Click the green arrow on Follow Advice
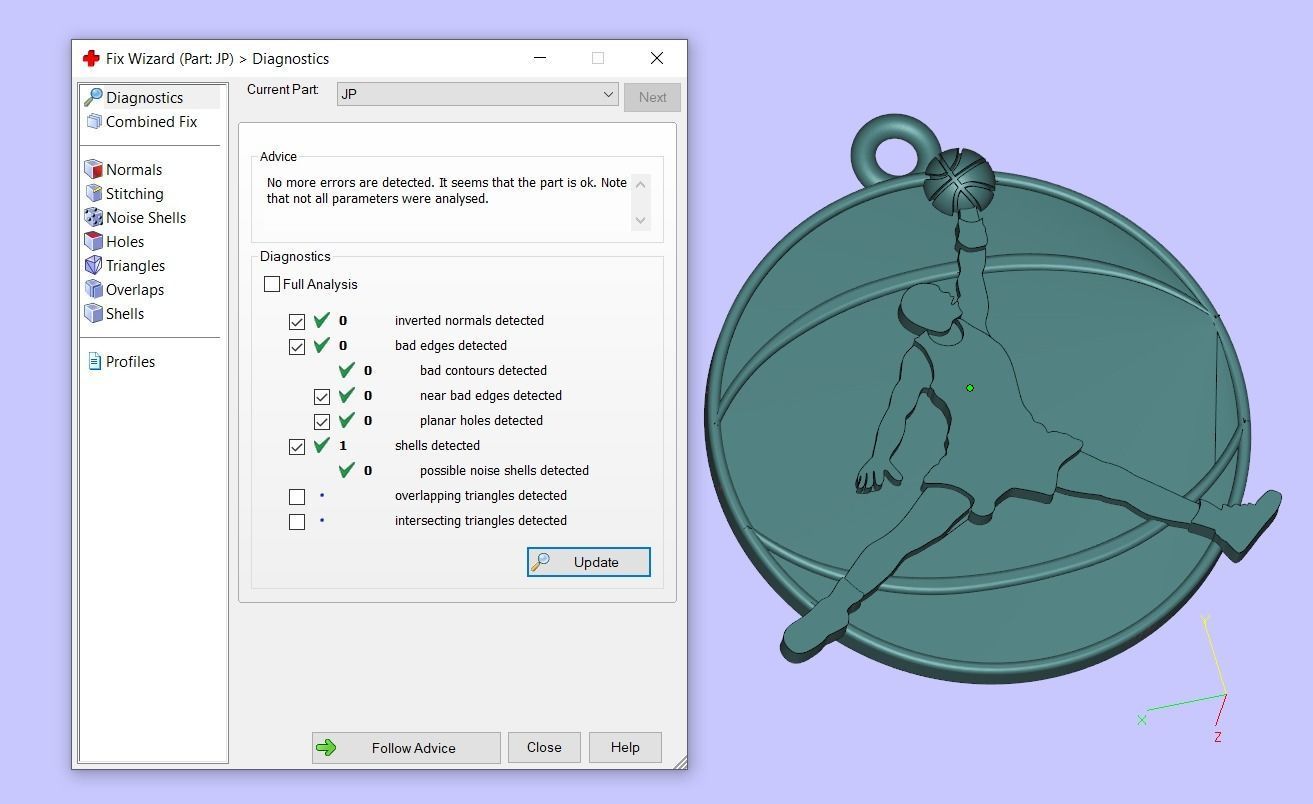The width and height of the screenshot is (1313, 804). coord(326,747)
